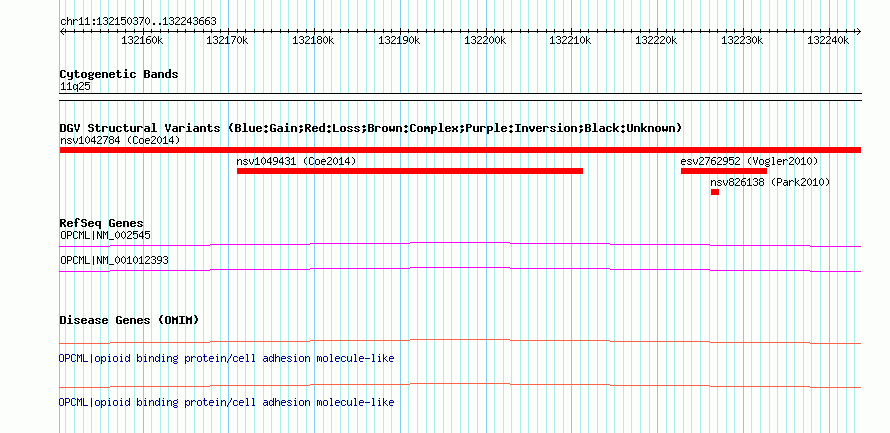Select the small nsv826138 red bar

click(x=715, y=192)
